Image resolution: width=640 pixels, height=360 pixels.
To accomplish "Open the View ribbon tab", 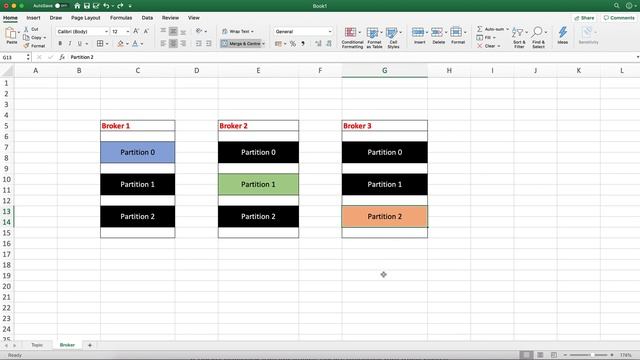I will click(193, 18).
